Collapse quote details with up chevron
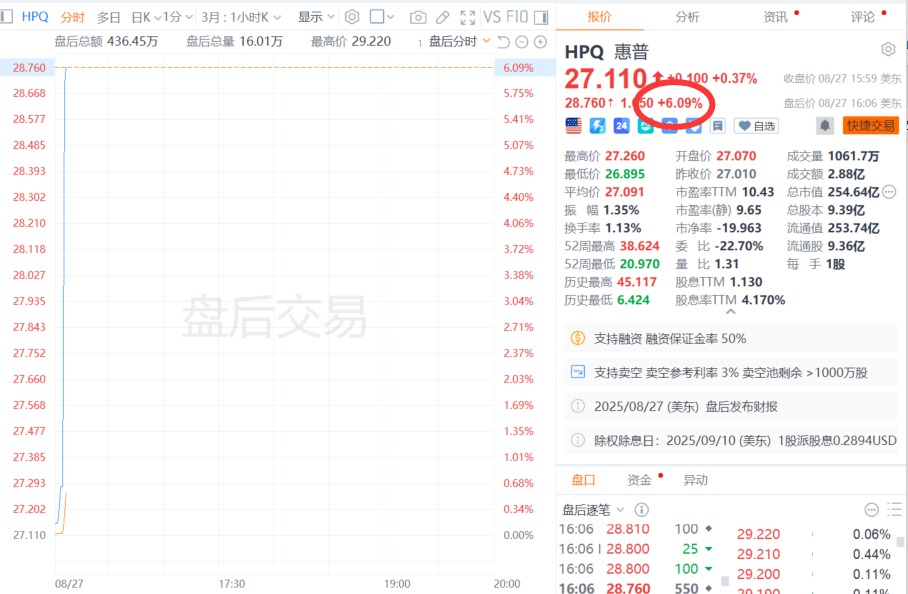The height and width of the screenshot is (594, 908). (x=731, y=311)
